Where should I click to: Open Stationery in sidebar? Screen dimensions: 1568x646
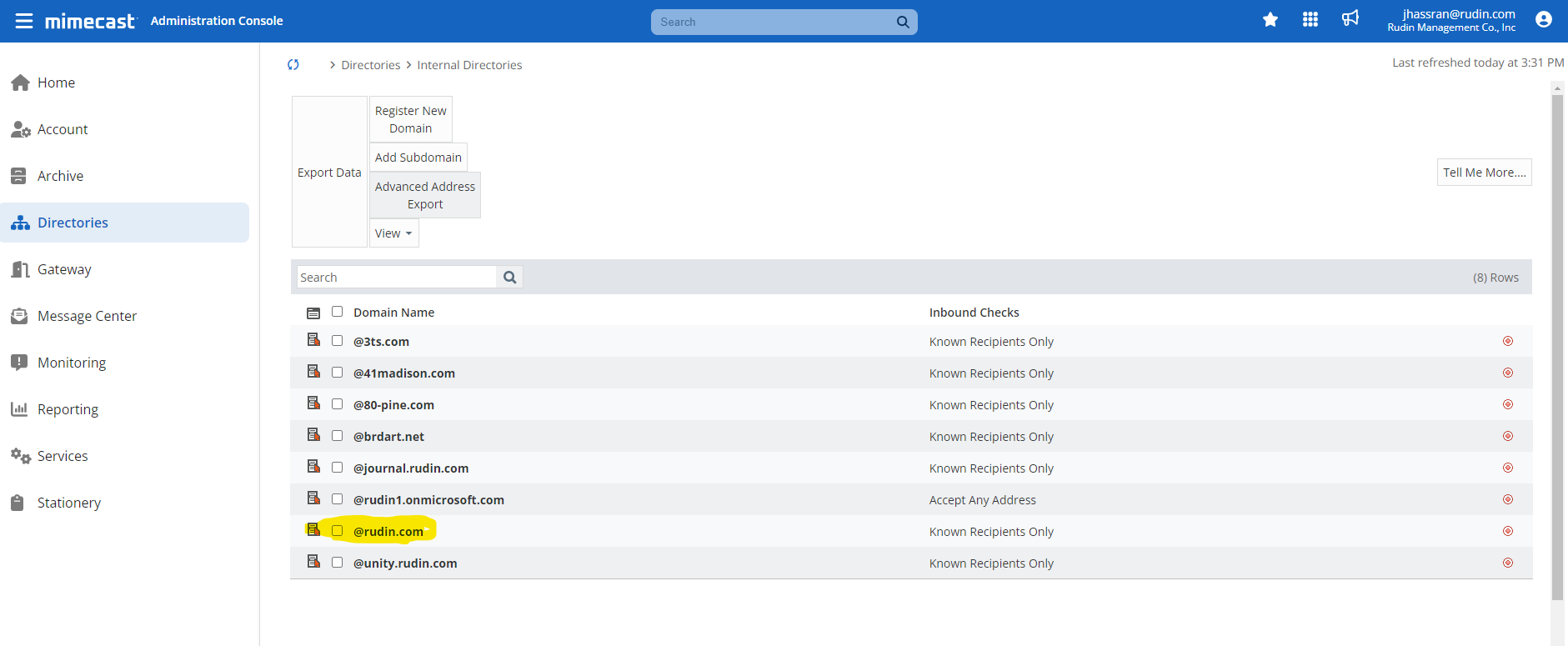coord(125,503)
